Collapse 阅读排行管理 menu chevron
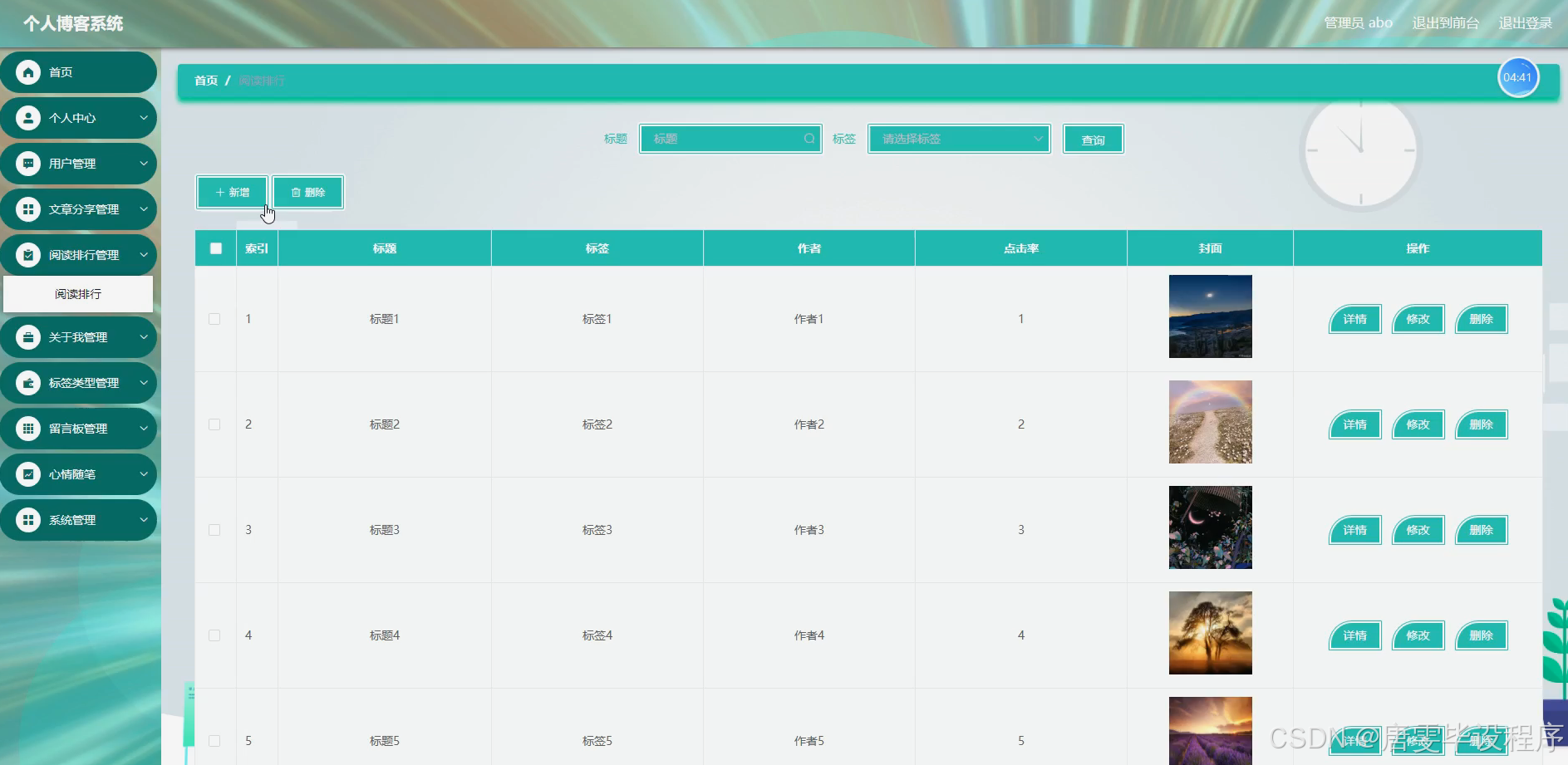The width and height of the screenshot is (1568, 765). (143, 255)
